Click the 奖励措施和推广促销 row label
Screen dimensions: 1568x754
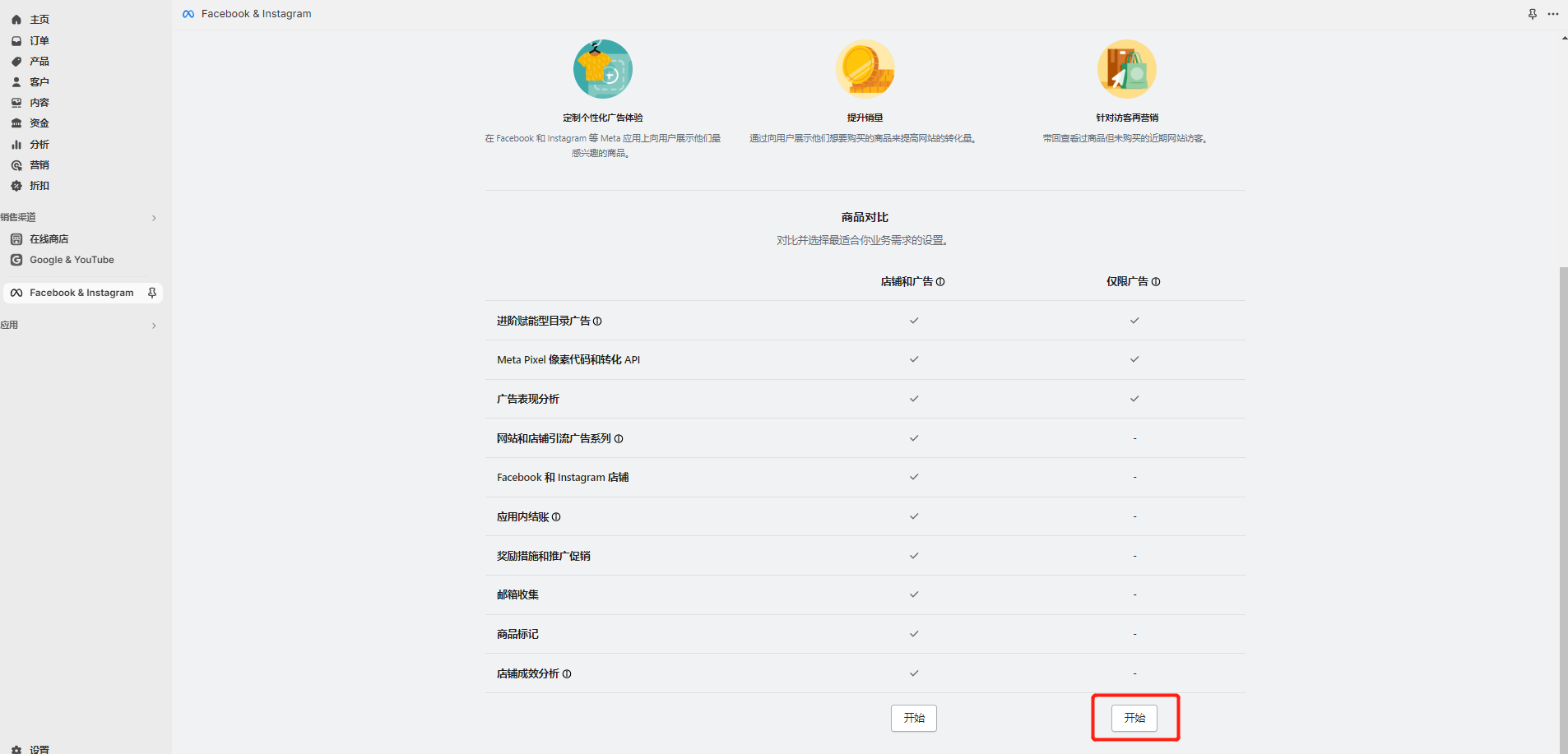pyautogui.click(x=544, y=556)
